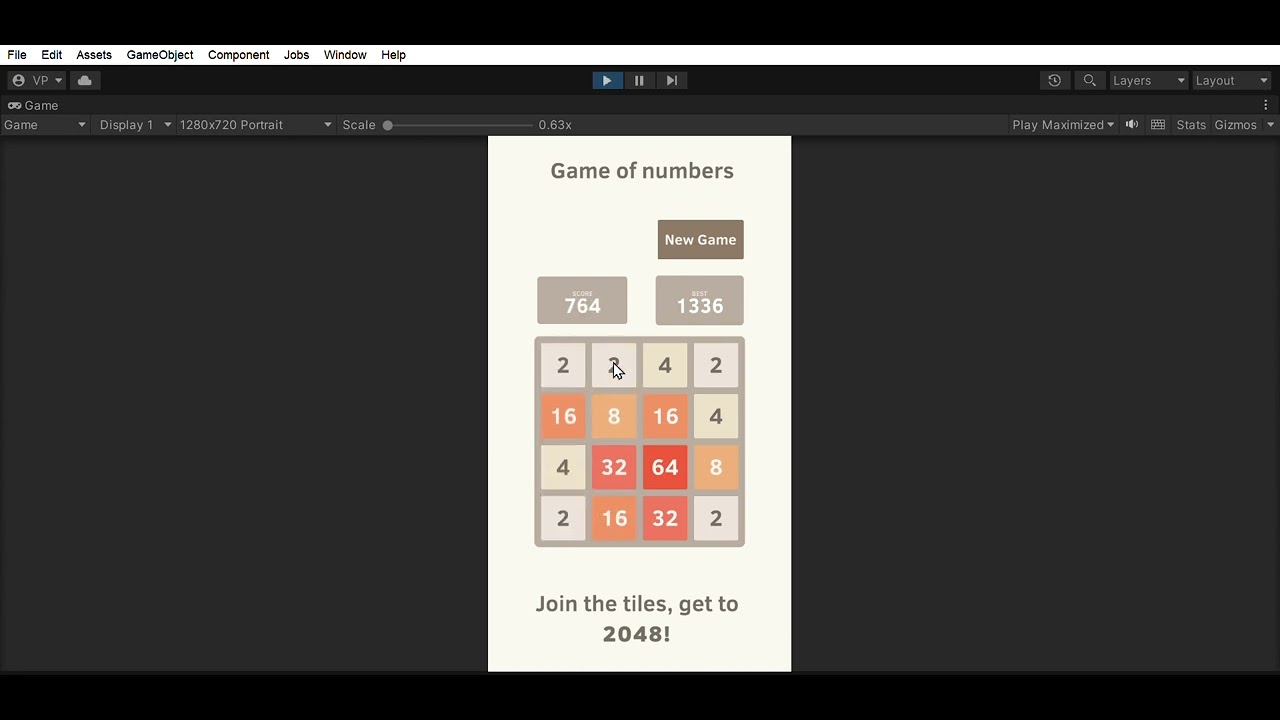Open the Assets menu
Viewport: 1280px width, 720px height.
(x=94, y=55)
